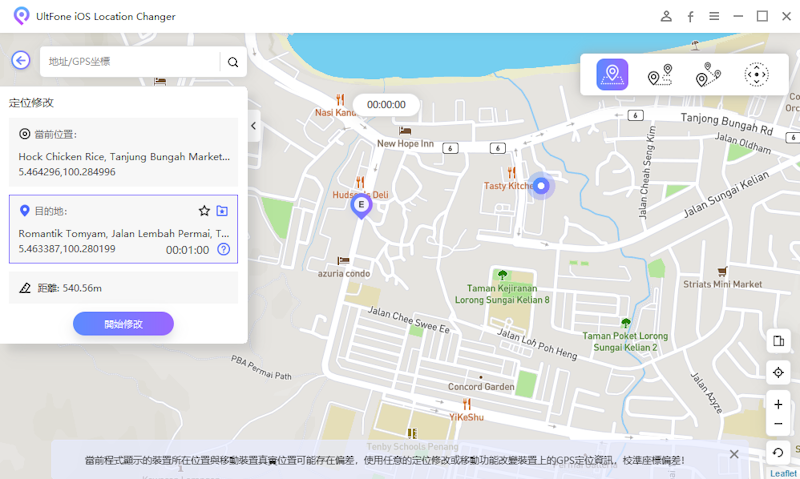Click the address or GPS coordinate field
800x479 pixels.
130,62
